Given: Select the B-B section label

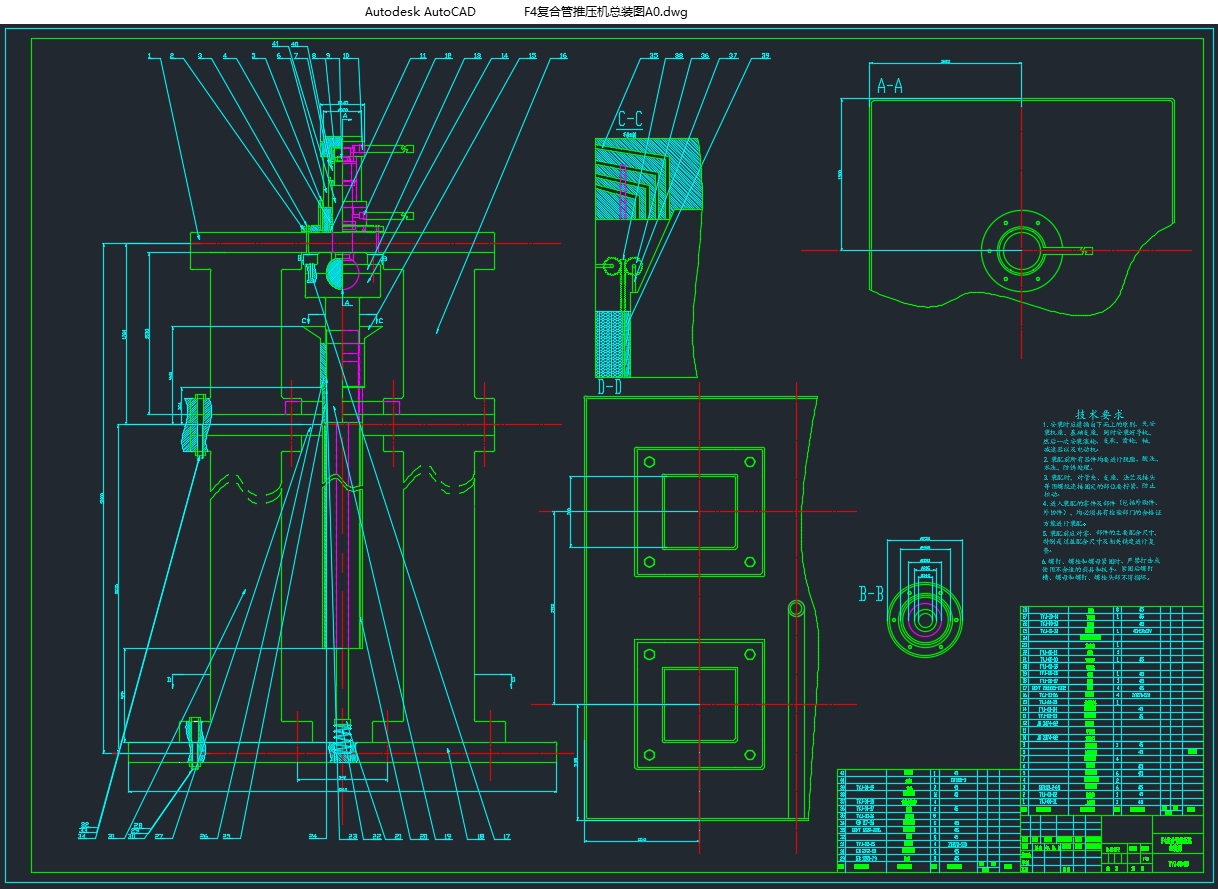Looking at the screenshot, I should [x=871, y=594].
